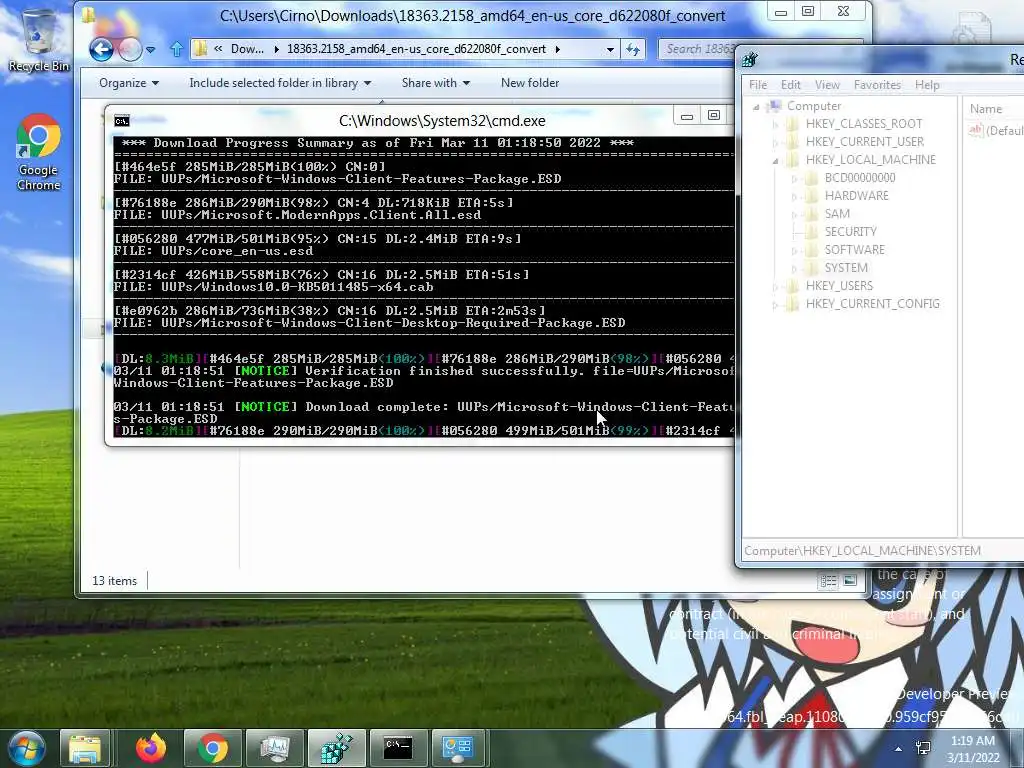
Task: Minimize the cmd.exe window
Action: (686, 116)
